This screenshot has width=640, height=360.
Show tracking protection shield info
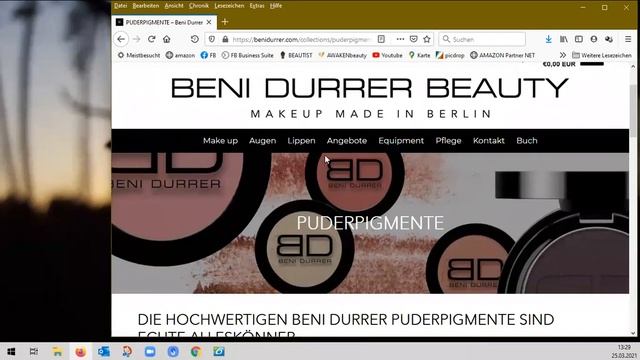(211, 39)
